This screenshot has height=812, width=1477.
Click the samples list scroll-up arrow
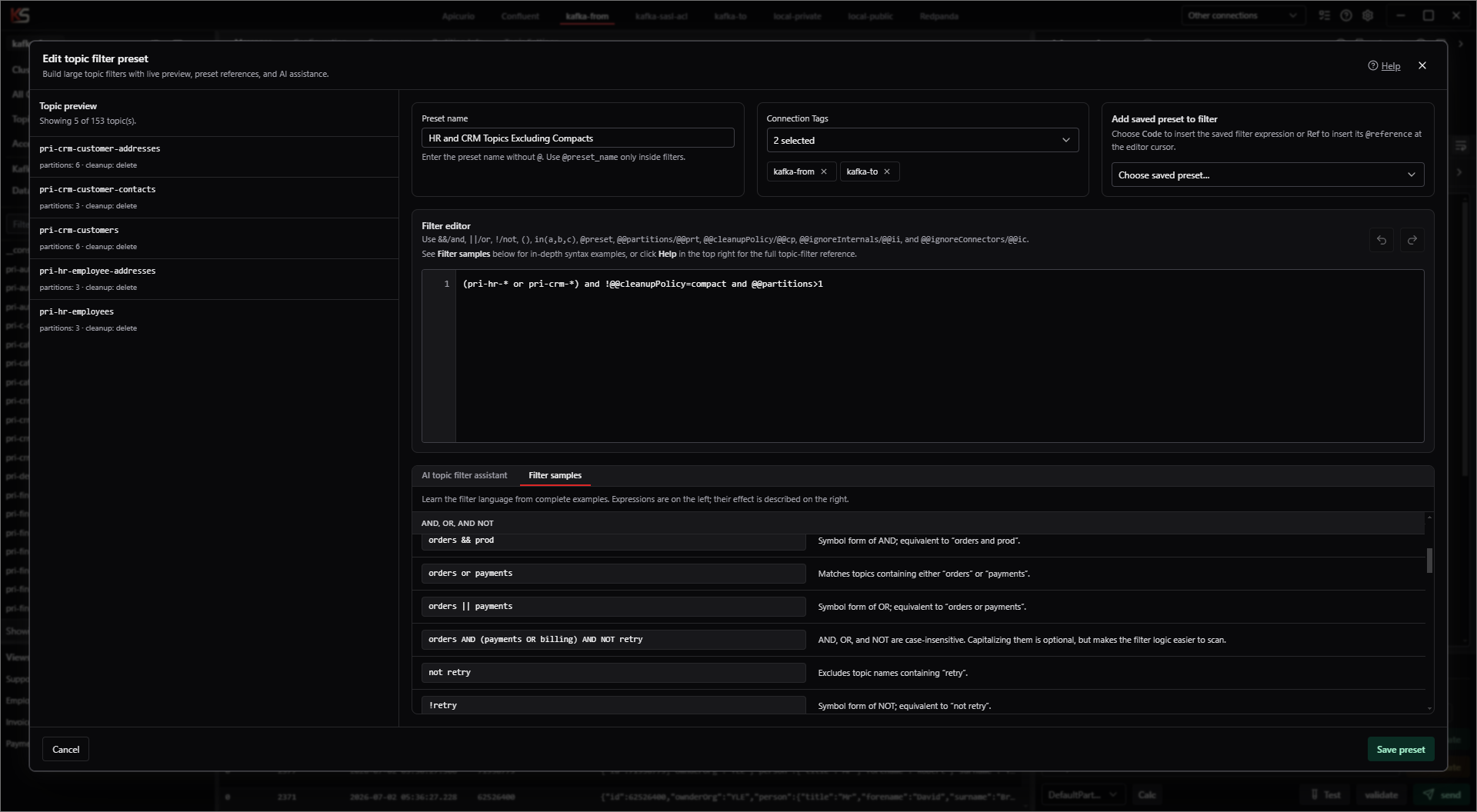[1429, 517]
